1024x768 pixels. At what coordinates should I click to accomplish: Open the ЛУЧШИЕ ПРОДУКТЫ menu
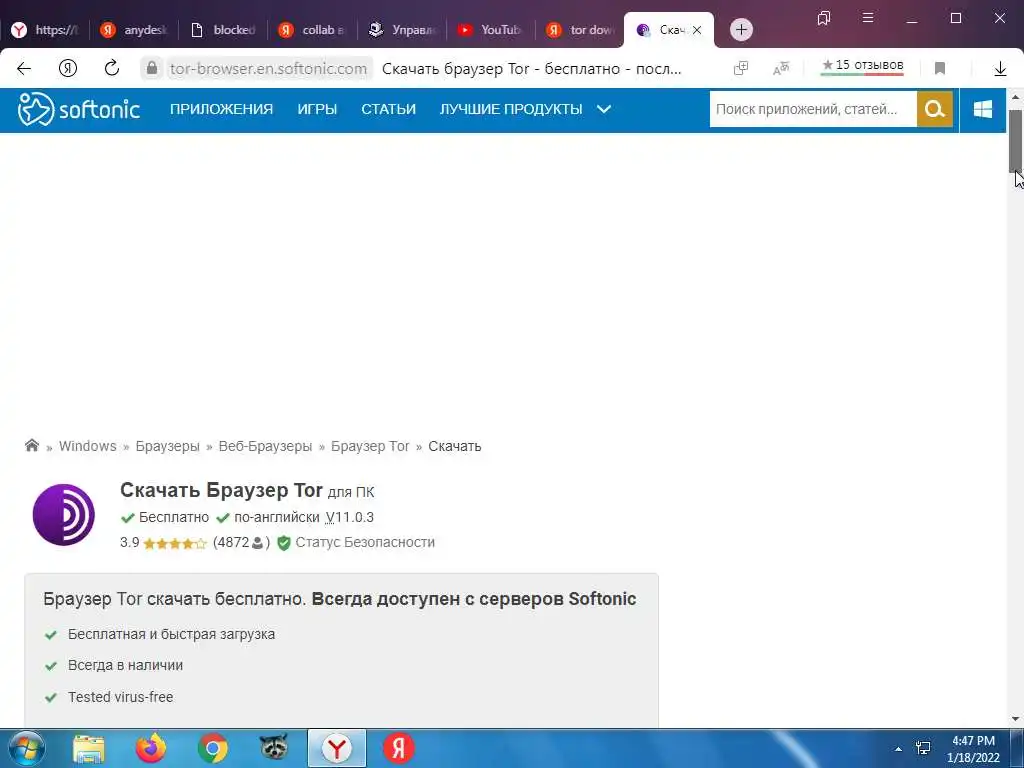[x=511, y=109]
